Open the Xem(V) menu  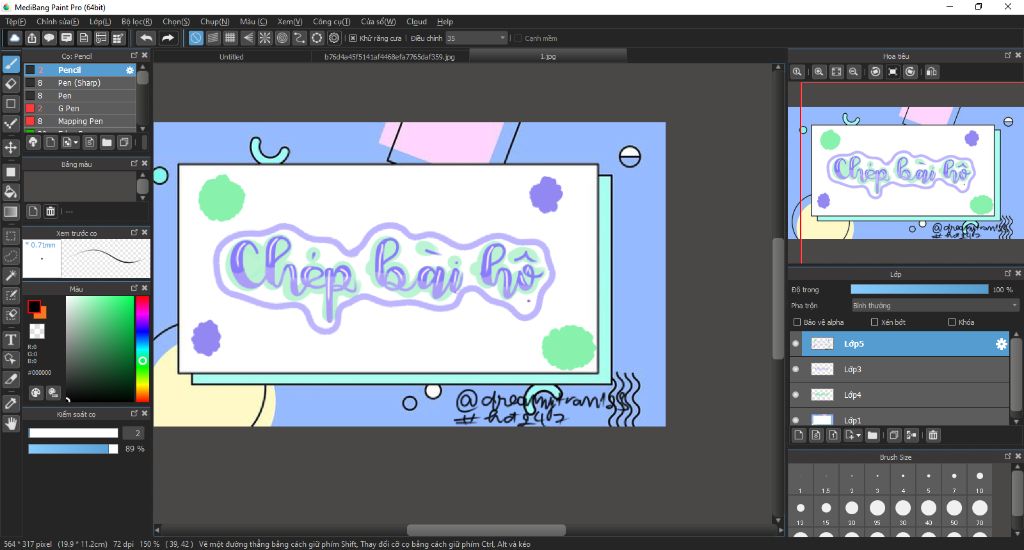point(290,22)
